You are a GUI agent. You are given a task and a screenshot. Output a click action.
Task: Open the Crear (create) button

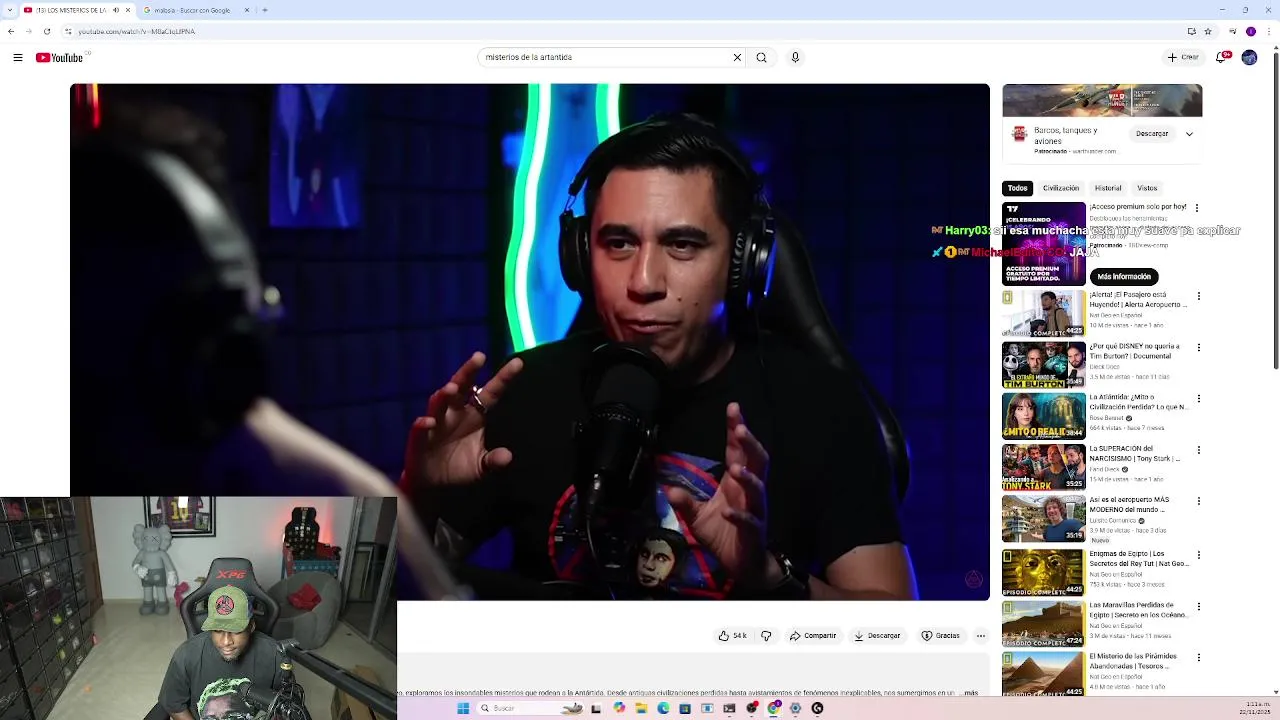[1183, 57]
